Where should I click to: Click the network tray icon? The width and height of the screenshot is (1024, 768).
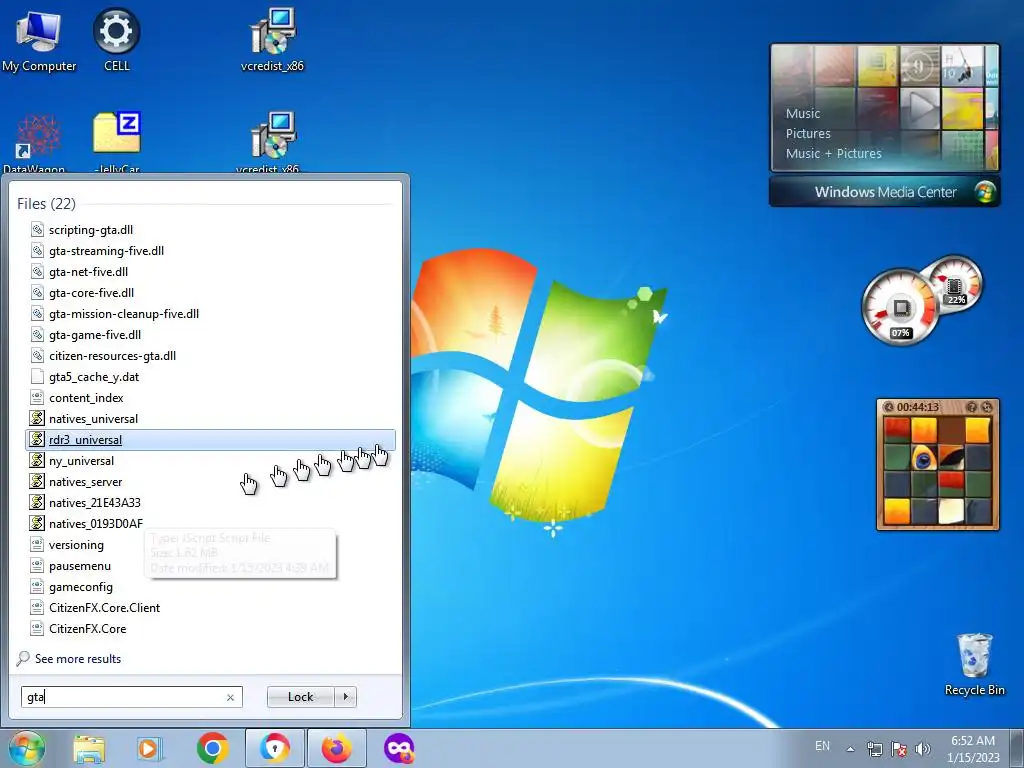tap(874, 749)
